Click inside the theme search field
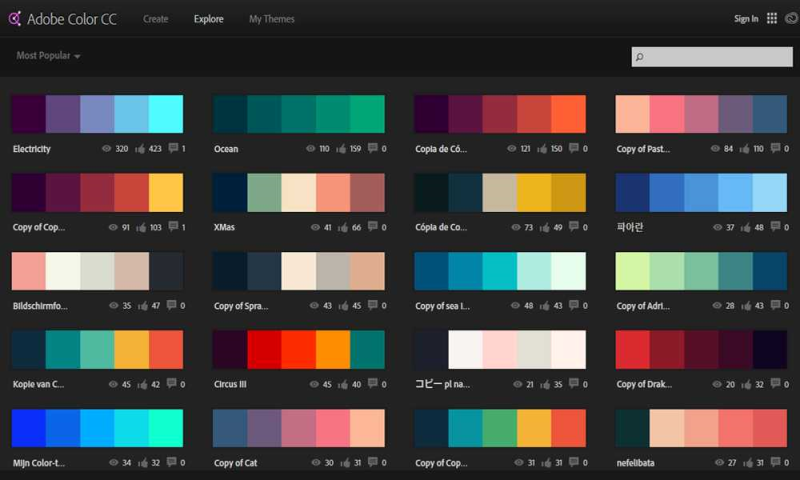The width and height of the screenshot is (800, 480). click(712, 57)
